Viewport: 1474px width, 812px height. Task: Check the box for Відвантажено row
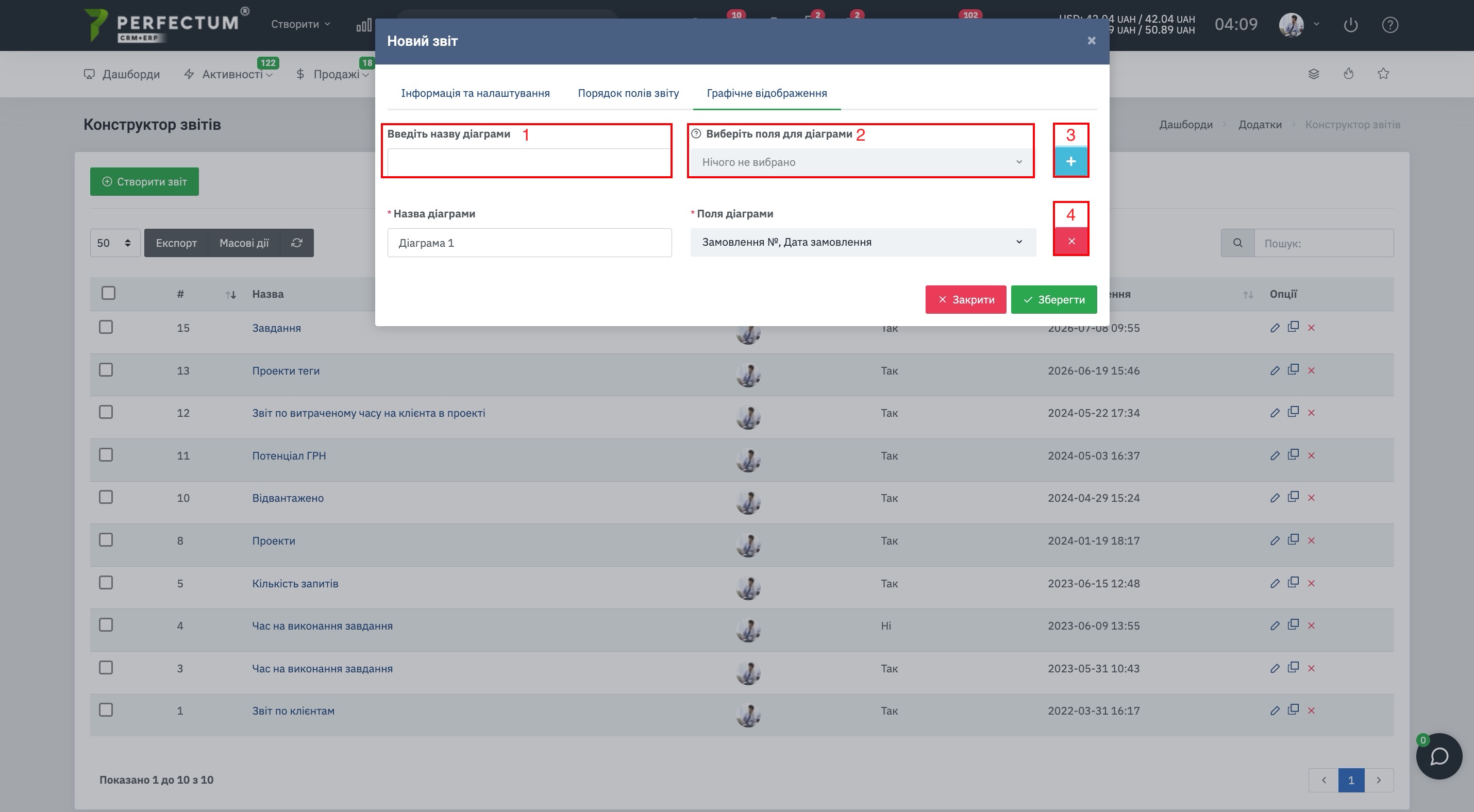click(x=106, y=498)
